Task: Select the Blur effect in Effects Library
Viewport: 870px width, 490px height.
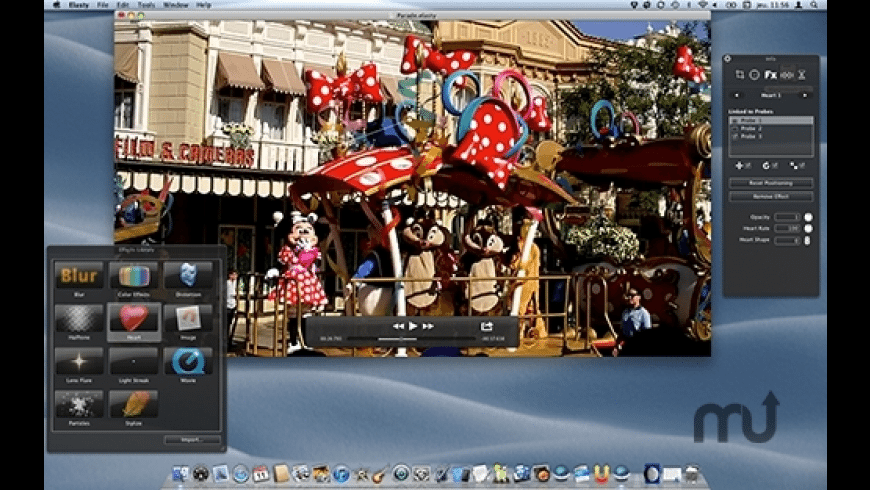Action: pos(79,275)
